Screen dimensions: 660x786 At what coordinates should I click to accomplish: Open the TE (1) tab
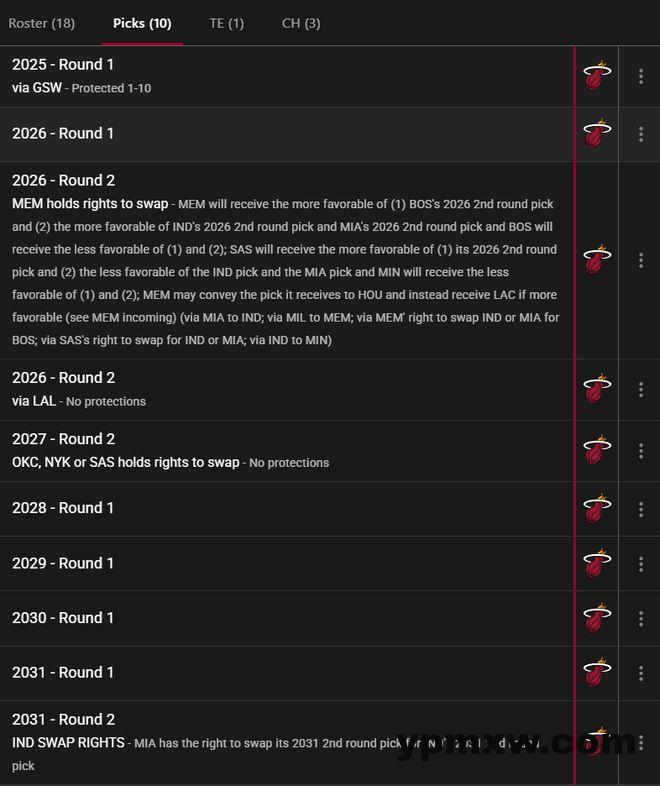[227, 23]
